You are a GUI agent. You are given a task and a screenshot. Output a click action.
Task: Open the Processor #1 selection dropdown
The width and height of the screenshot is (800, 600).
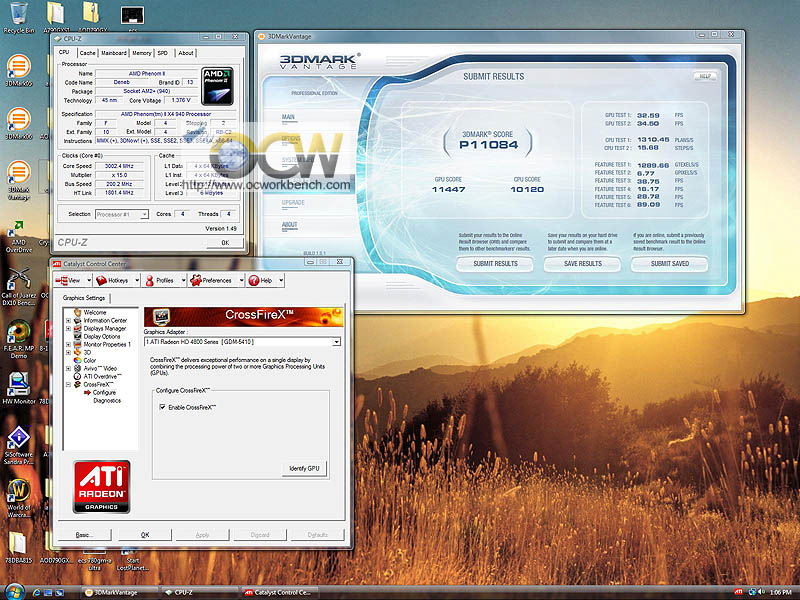pyautogui.click(x=144, y=214)
